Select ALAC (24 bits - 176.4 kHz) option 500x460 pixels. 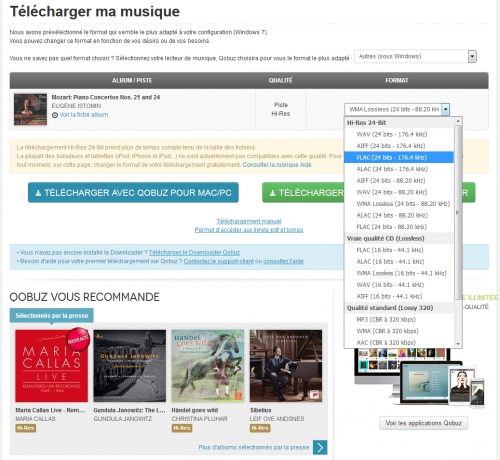click(x=399, y=169)
